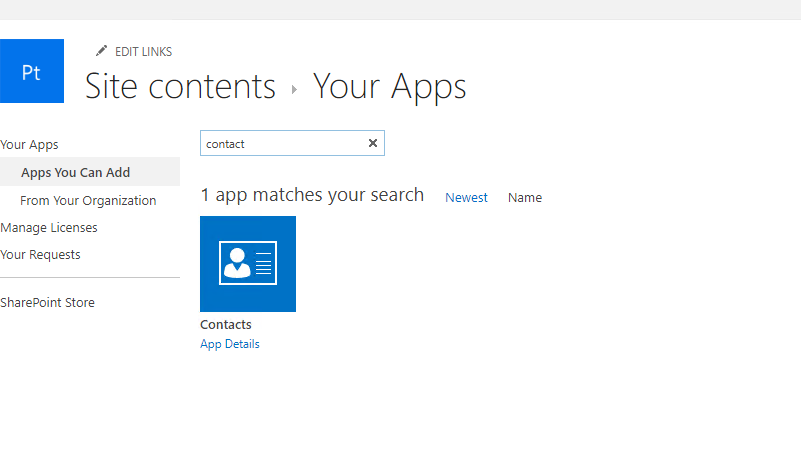The height and width of the screenshot is (466, 801).
Task: Click the Contacts app name
Action: (226, 324)
